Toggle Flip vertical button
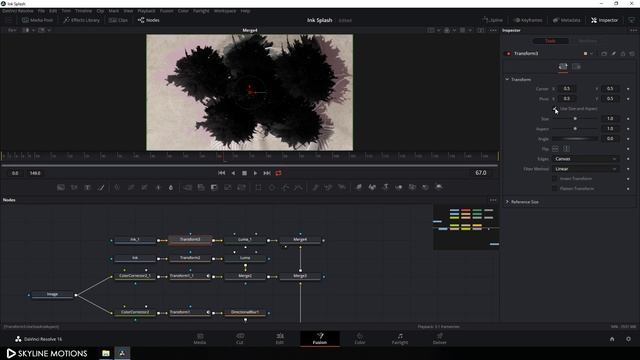Viewport: 640px width, 360px height. (567, 149)
